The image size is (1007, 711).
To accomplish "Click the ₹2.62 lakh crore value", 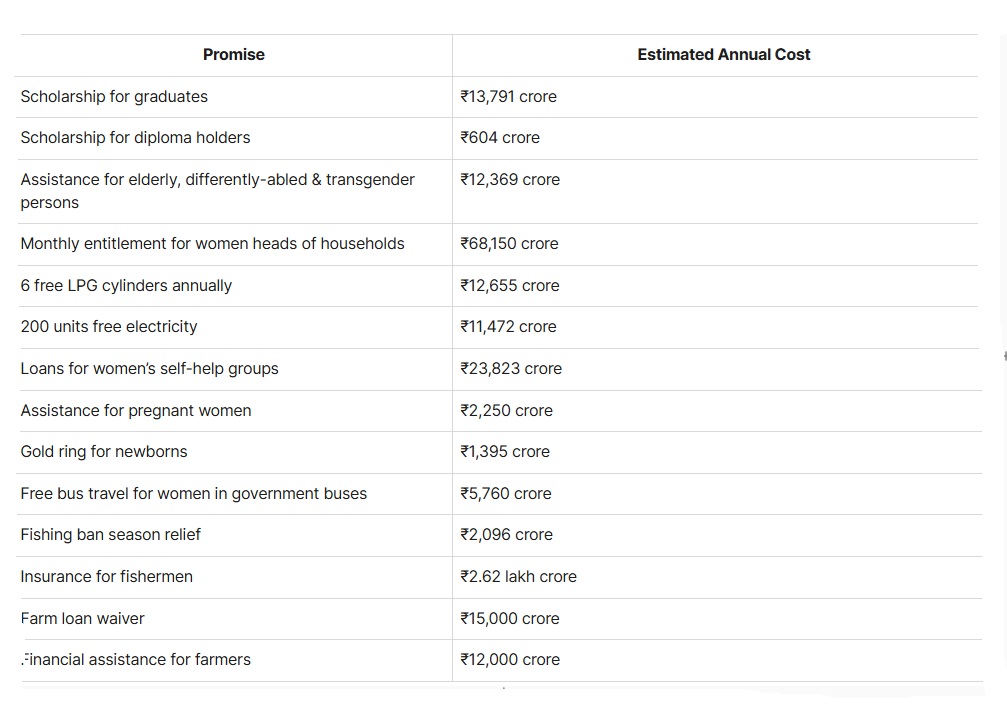I will 518,577.
